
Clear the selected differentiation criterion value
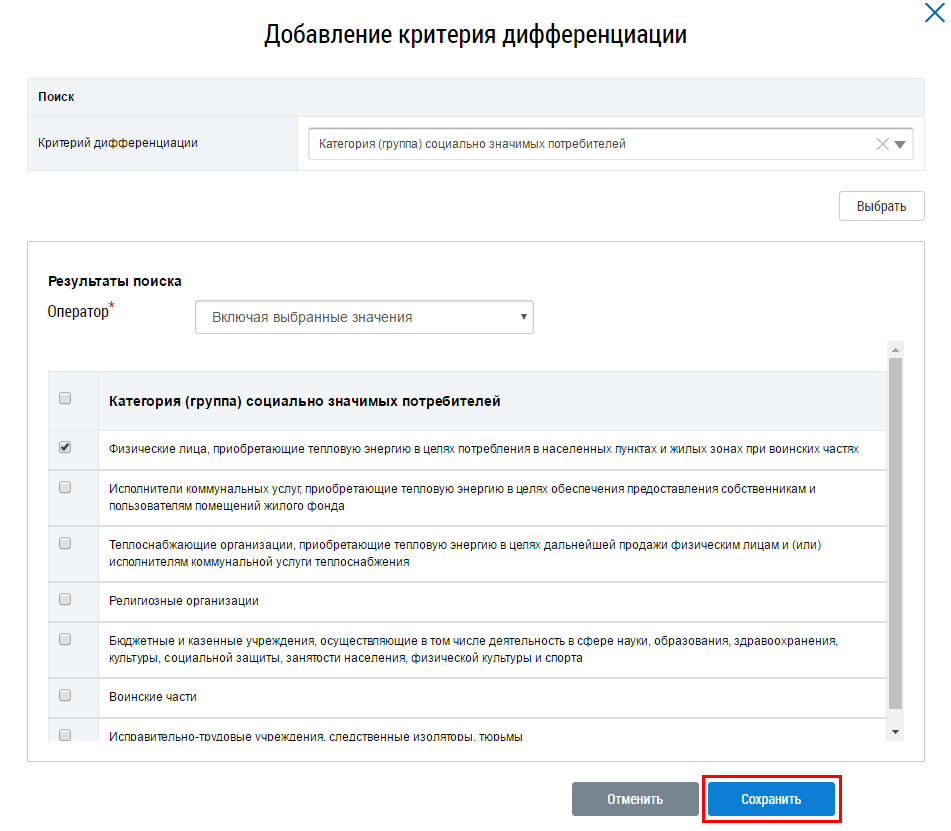[882, 144]
